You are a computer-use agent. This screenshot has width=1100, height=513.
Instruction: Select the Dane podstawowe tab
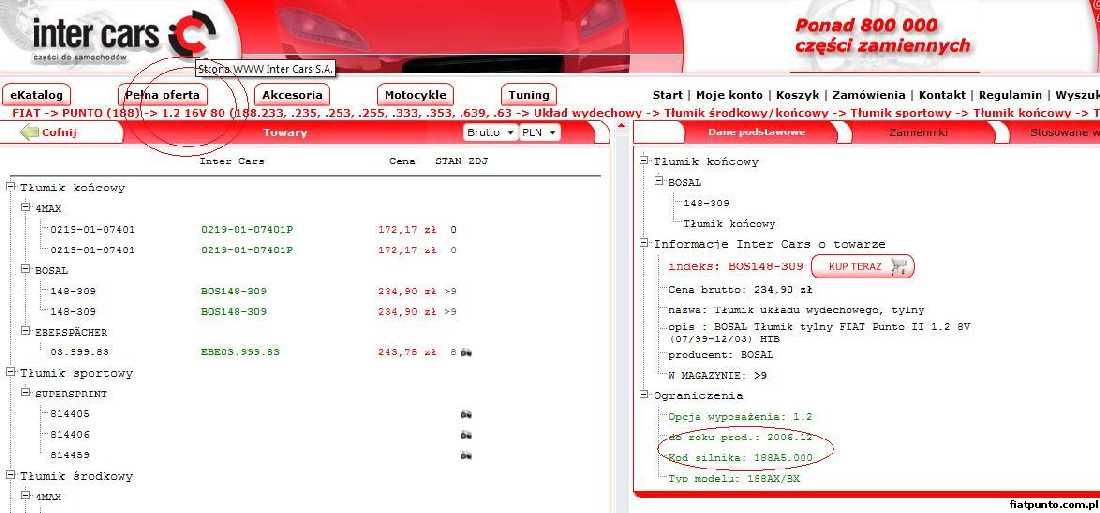tap(756, 132)
